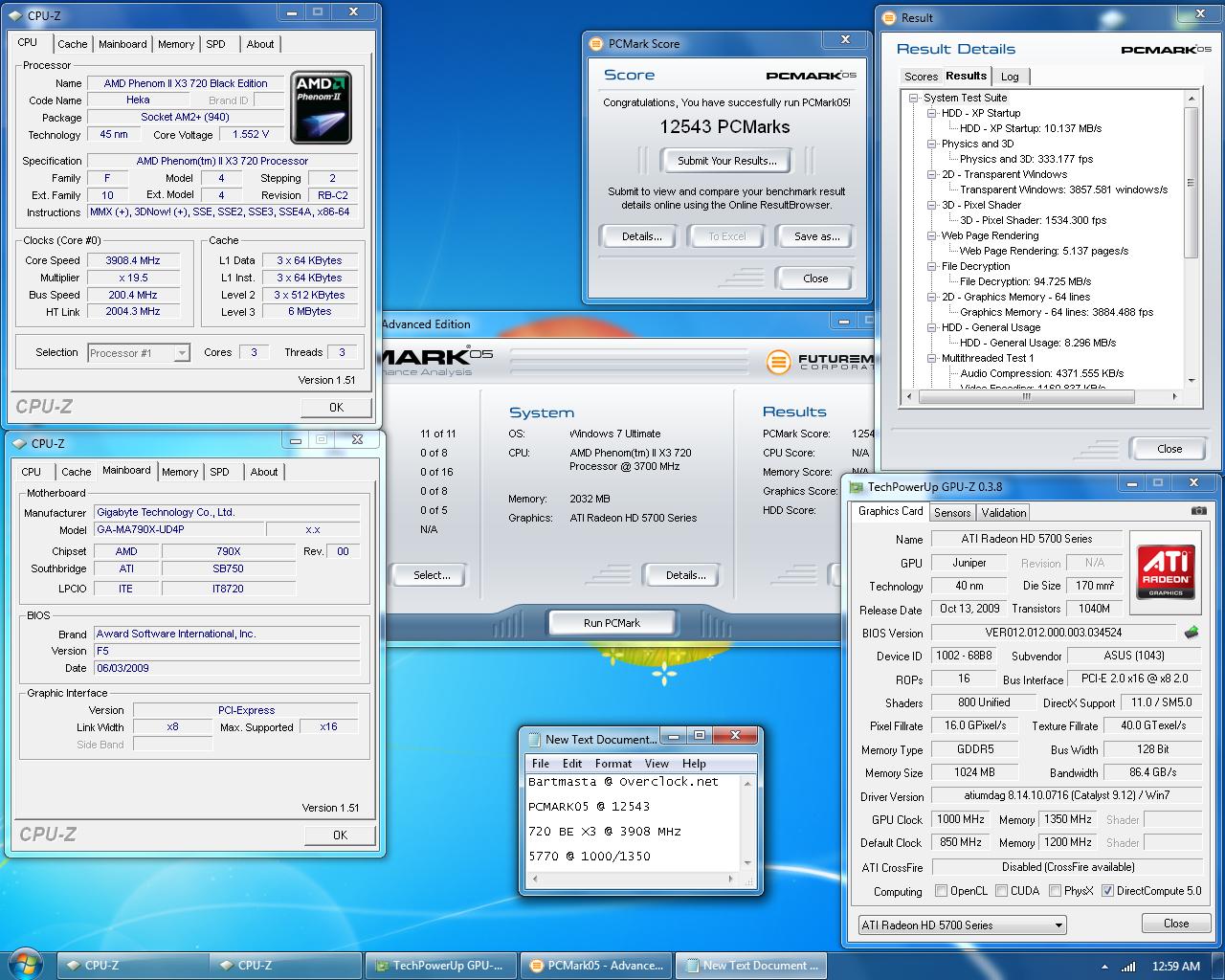Click Model field GA-MA790X-UD4P
This screenshot has height=980, width=1225.
click(179, 529)
